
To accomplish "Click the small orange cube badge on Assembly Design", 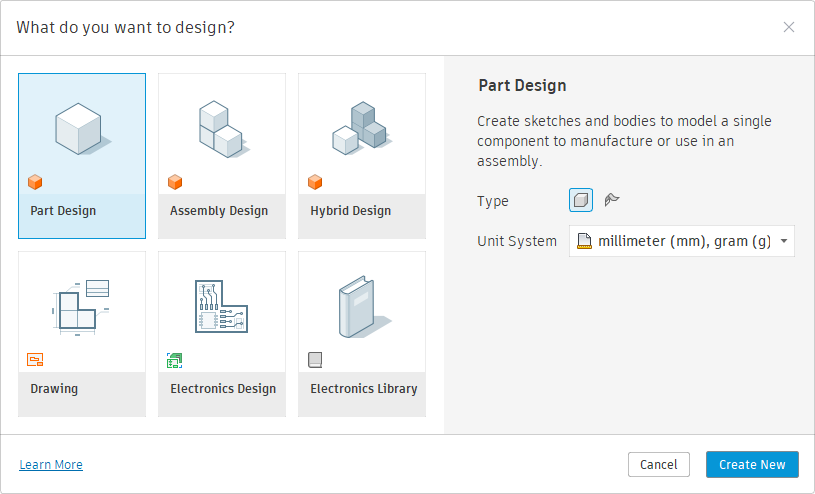I will pyautogui.click(x=175, y=182).
